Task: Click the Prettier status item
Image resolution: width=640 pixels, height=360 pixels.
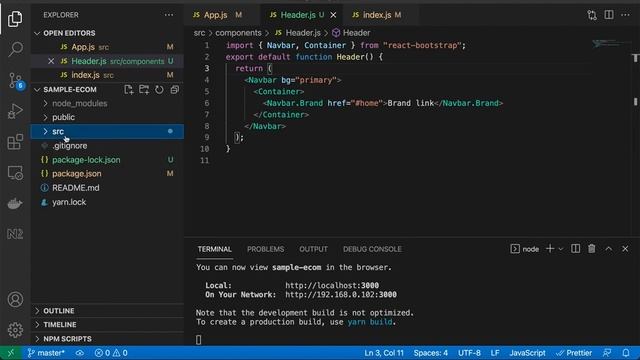Action: pyautogui.click(x=574, y=353)
